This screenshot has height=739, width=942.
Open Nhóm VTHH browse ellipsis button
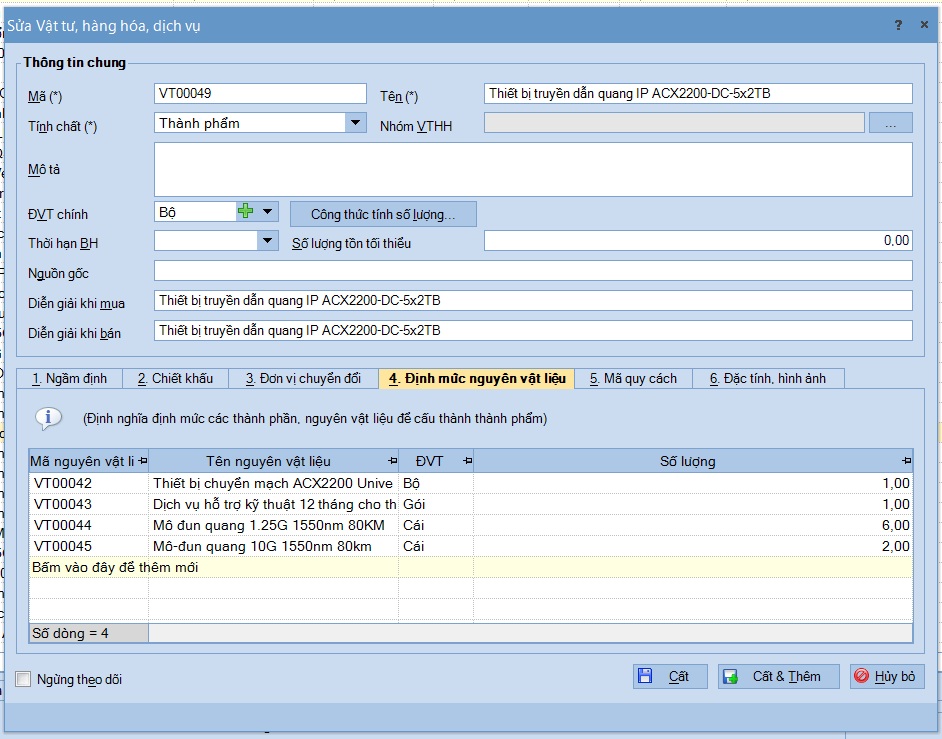click(x=890, y=123)
